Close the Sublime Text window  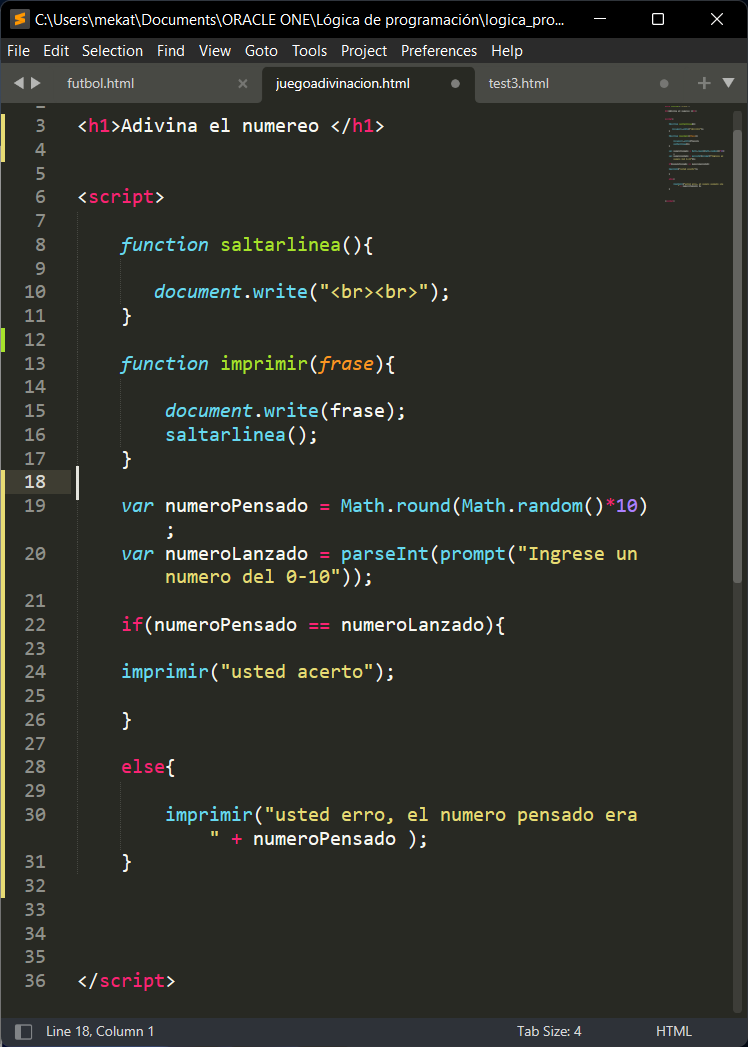coord(717,19)
